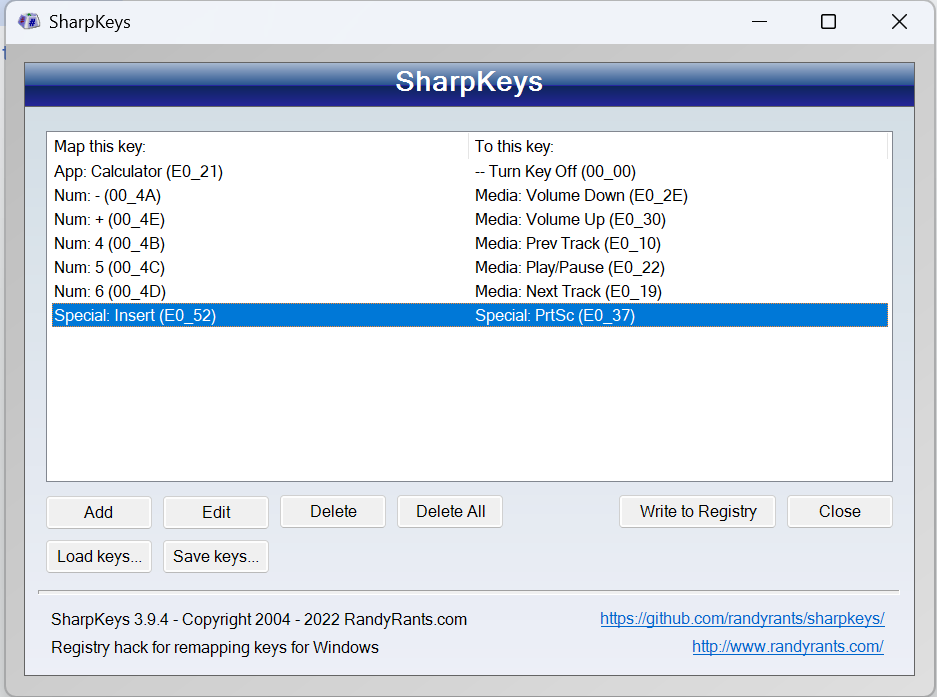Open the randyrants.com link
937x697 pixels.
coord(788,647)
